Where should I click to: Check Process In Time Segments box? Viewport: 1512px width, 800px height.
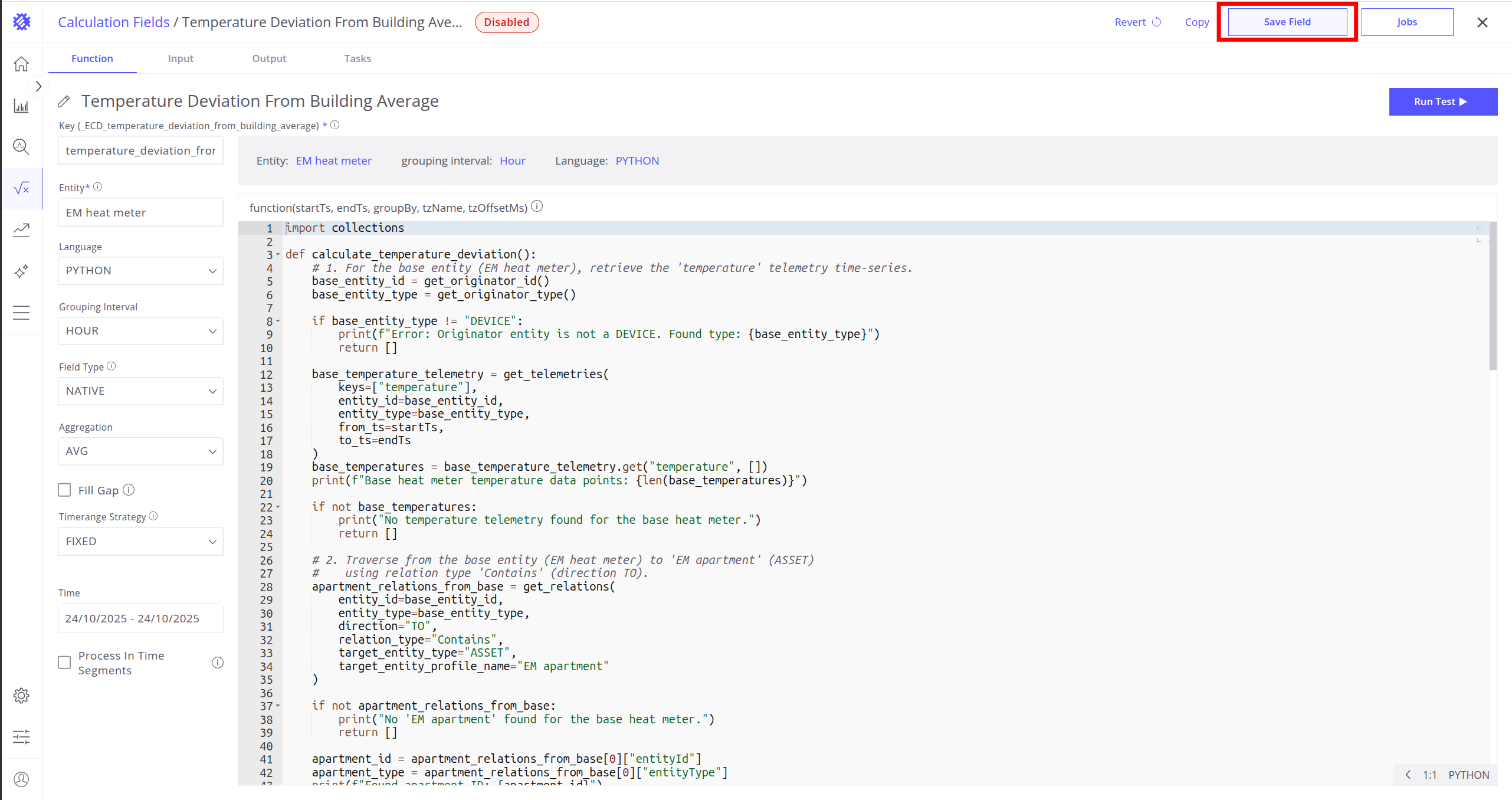pos(64,663)
